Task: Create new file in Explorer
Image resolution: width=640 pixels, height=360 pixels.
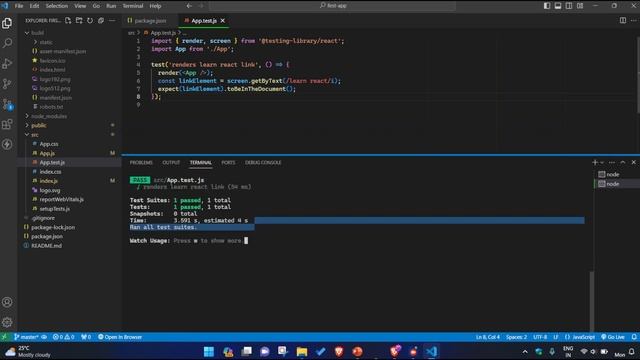Action: tap(68, 20)
